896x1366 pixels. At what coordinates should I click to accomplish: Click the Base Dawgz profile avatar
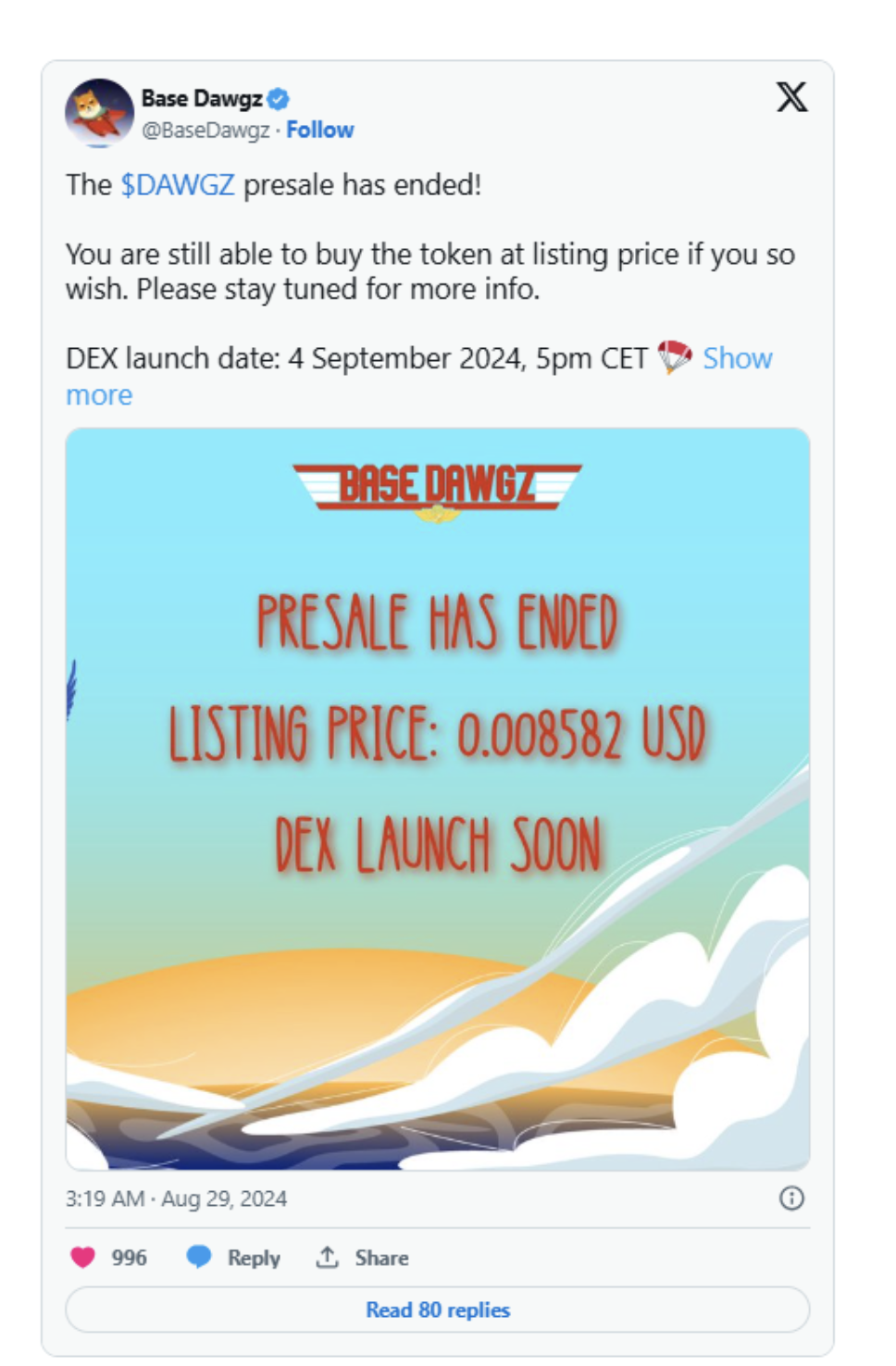99,113
